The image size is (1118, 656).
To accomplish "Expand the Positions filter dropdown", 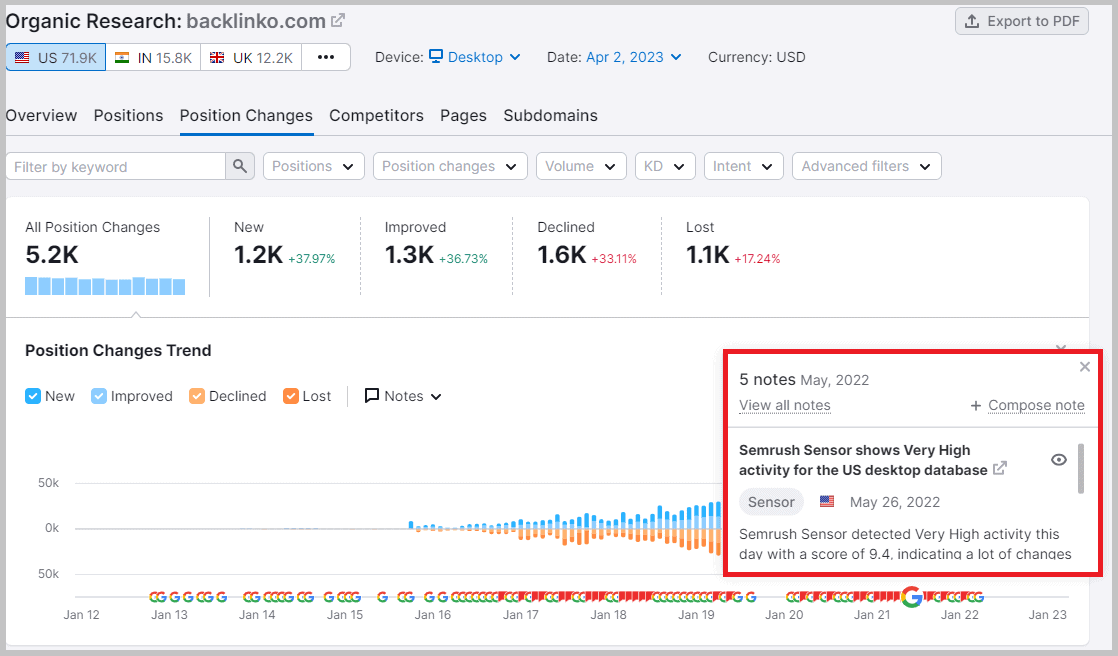I will (x=314, y=167).
